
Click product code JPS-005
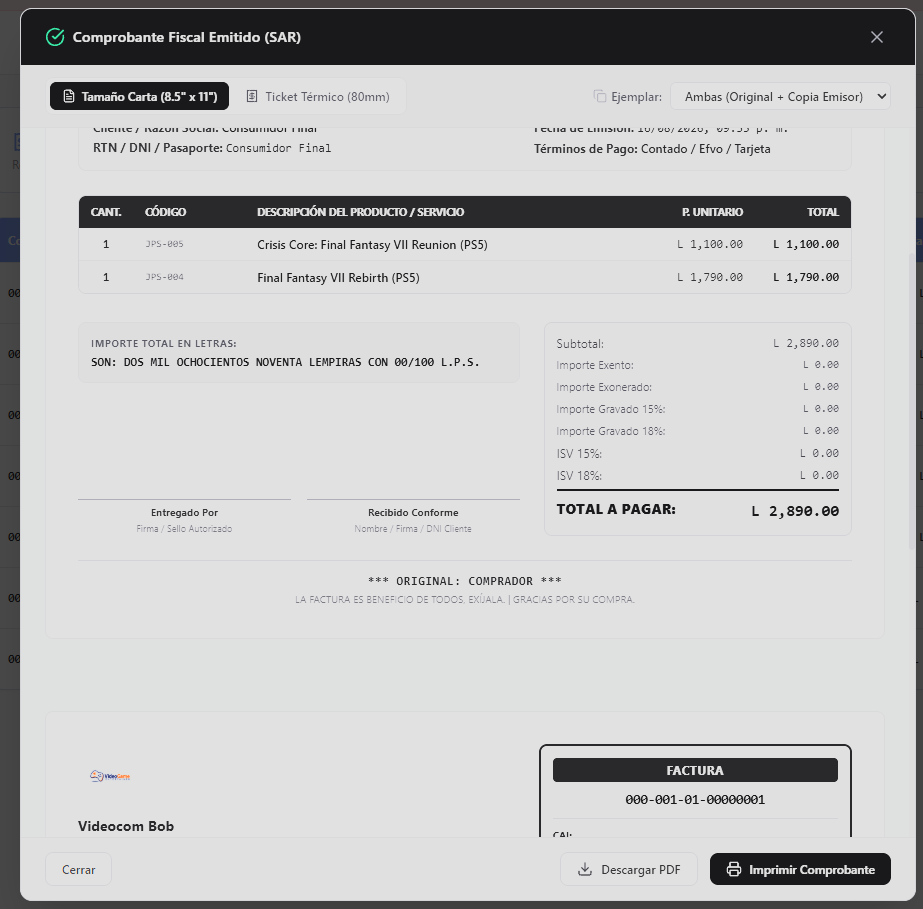(x=165, y=244)
